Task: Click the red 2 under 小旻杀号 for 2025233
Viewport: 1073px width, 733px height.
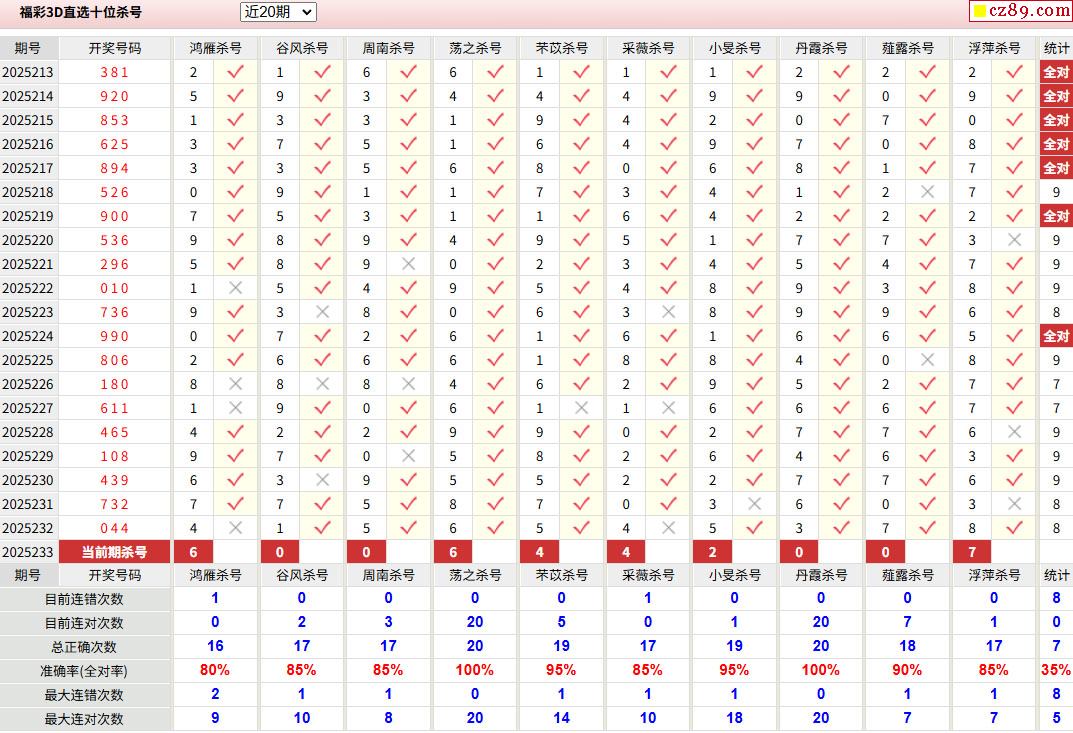Action: pos(712,552)
